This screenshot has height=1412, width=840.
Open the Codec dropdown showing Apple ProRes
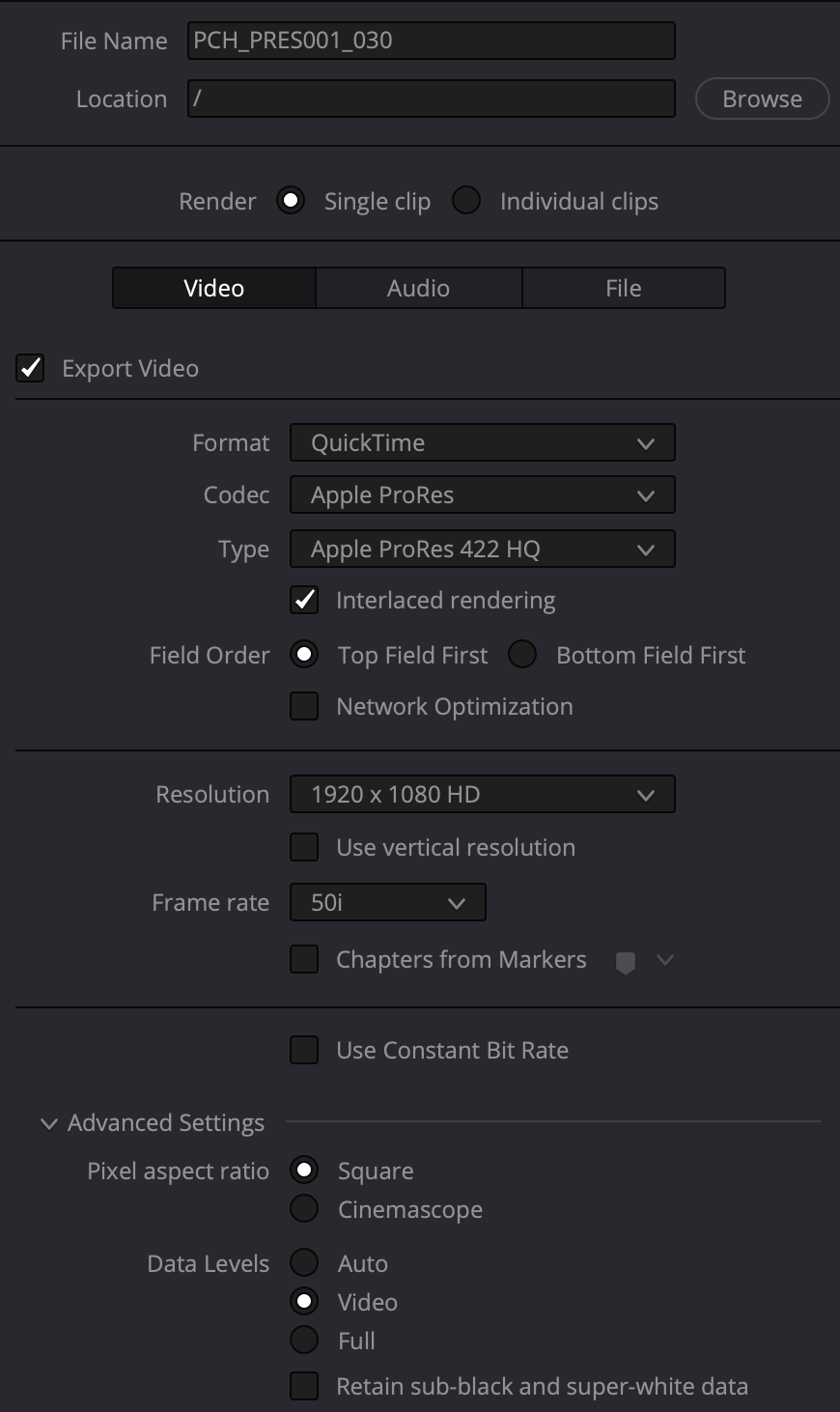pos(482,495)
